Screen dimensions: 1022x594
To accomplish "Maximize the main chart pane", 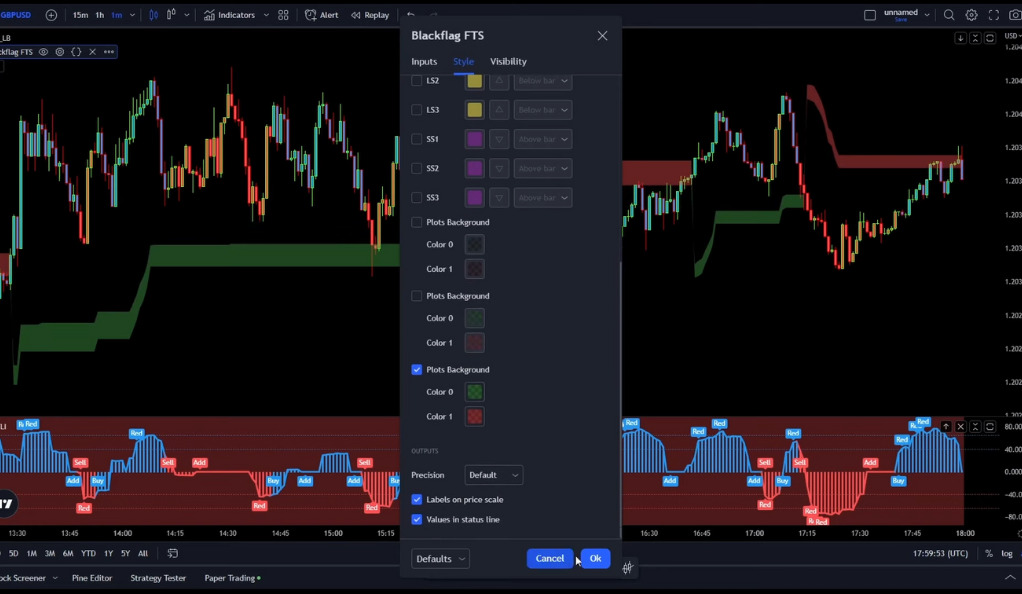I will [x=990, y=38].
